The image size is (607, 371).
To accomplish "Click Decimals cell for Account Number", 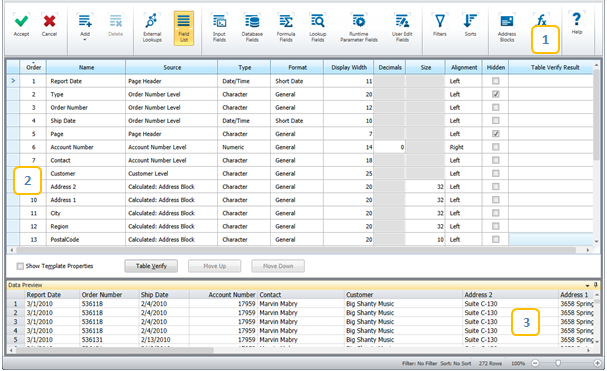I will point(390,147).
